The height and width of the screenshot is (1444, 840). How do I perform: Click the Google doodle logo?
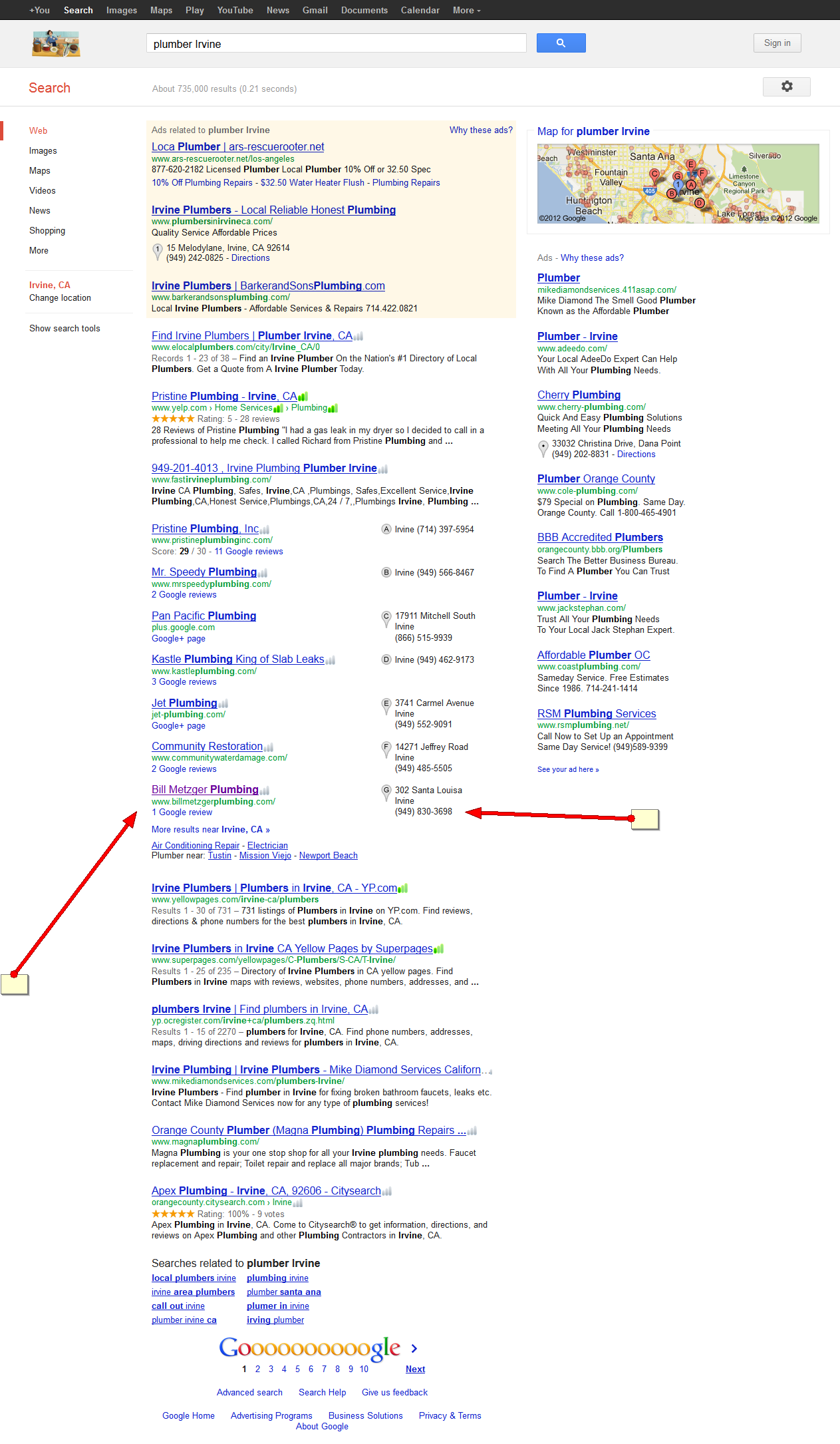pyautogui.click(x=56, y=44)
